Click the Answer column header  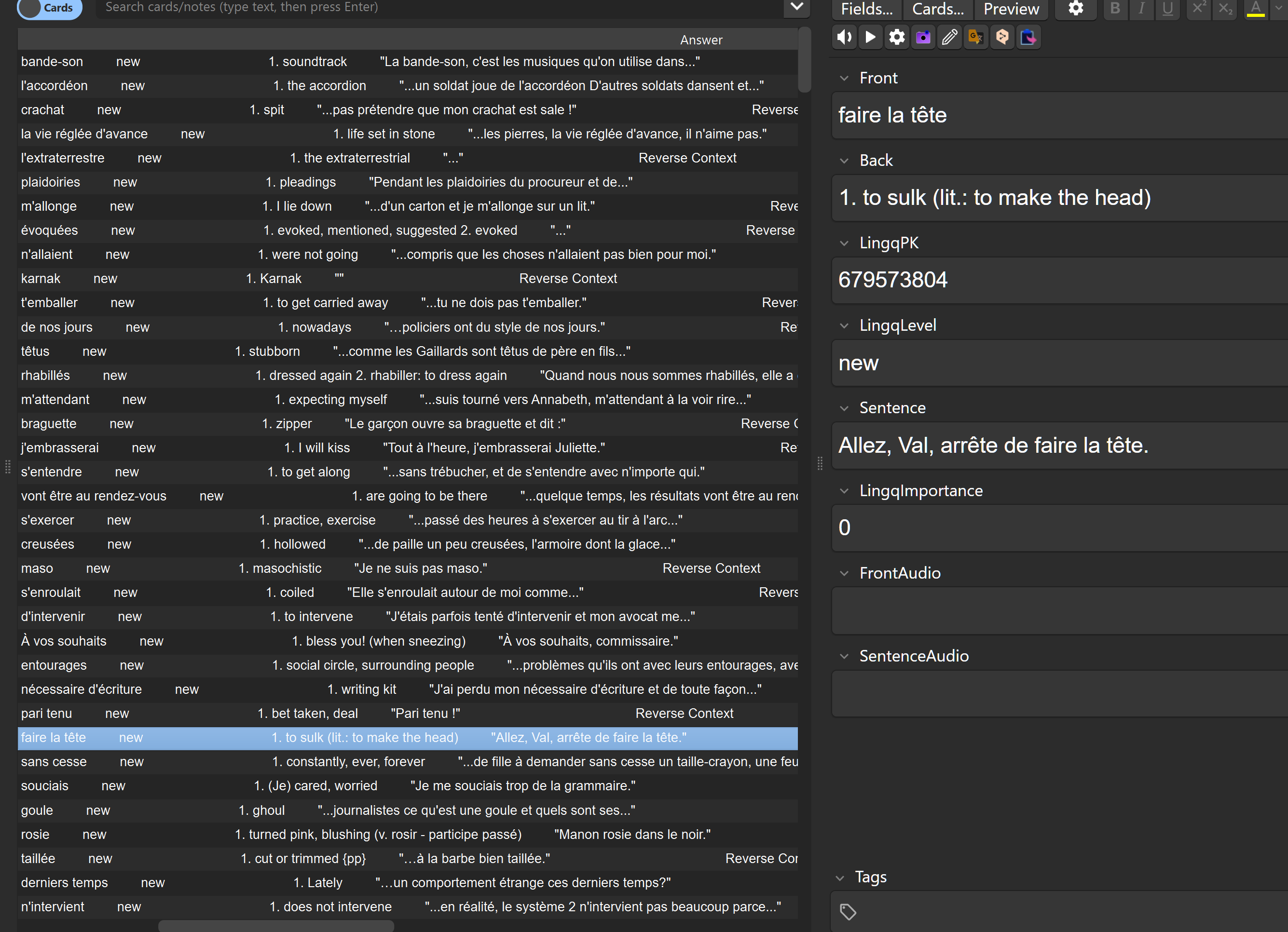(x=701, y=40)
